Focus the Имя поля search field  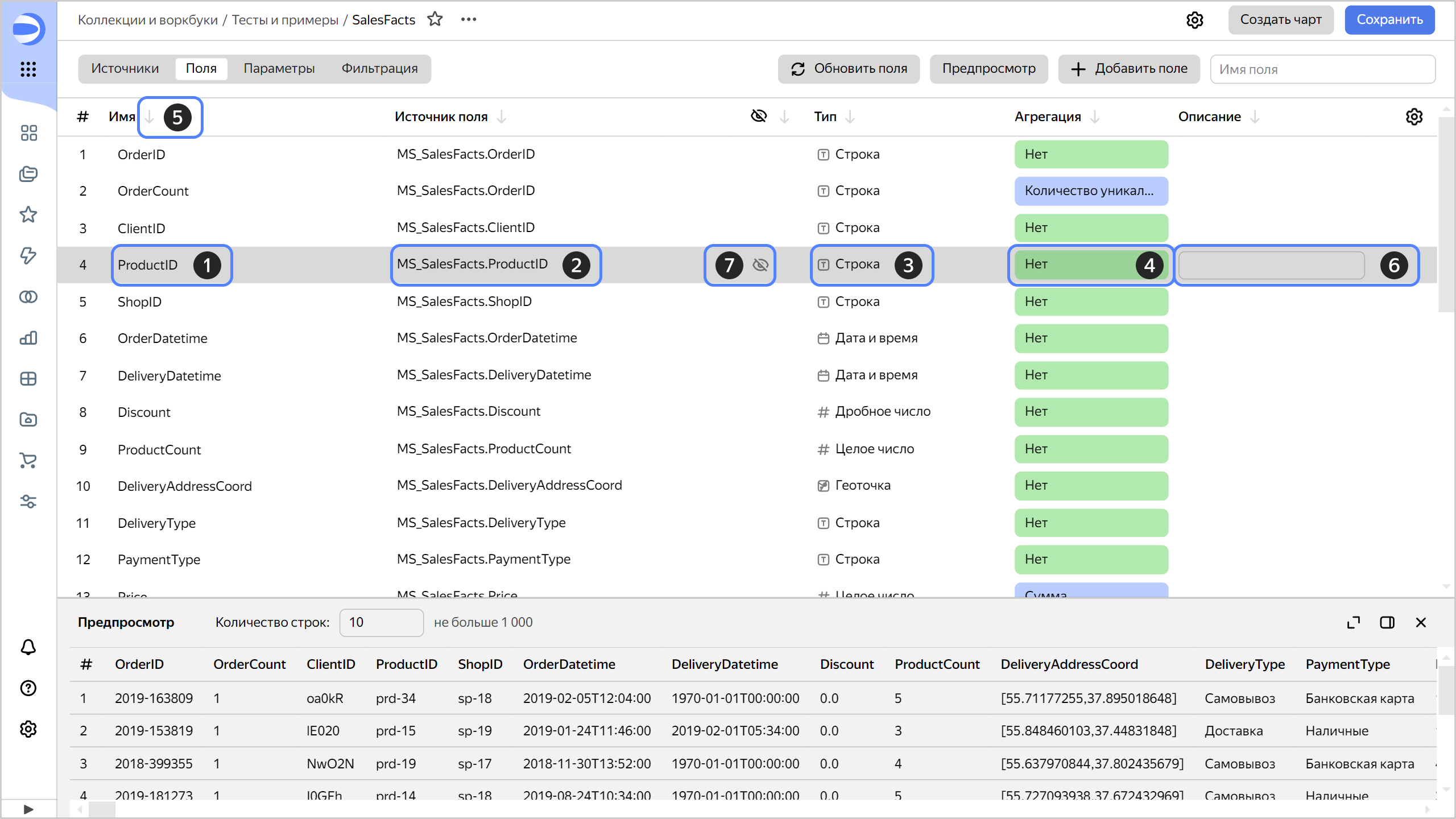click(1322, 69)
